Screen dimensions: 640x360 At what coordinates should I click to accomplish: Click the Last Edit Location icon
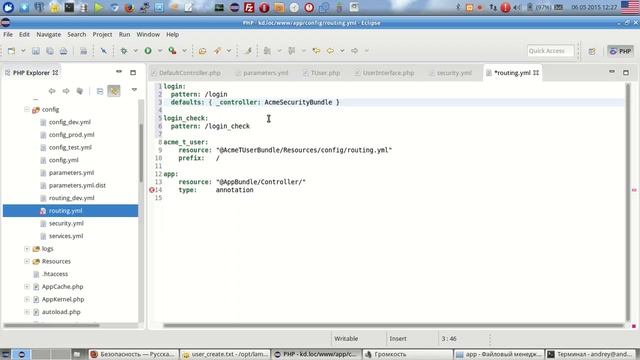click(316, 51)
